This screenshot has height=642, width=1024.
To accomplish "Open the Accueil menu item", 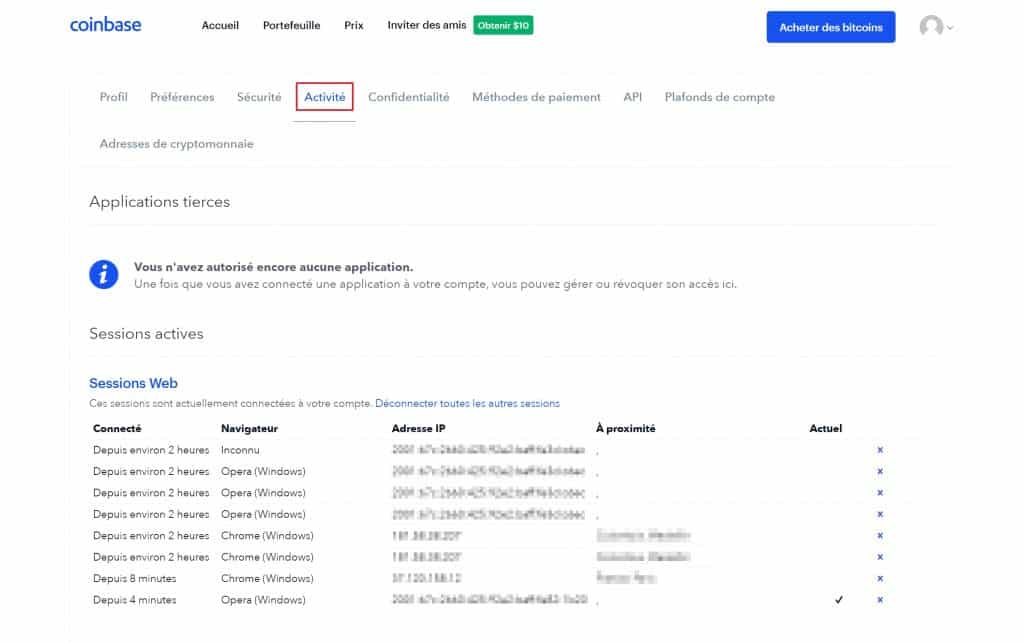I will (220, 25).
